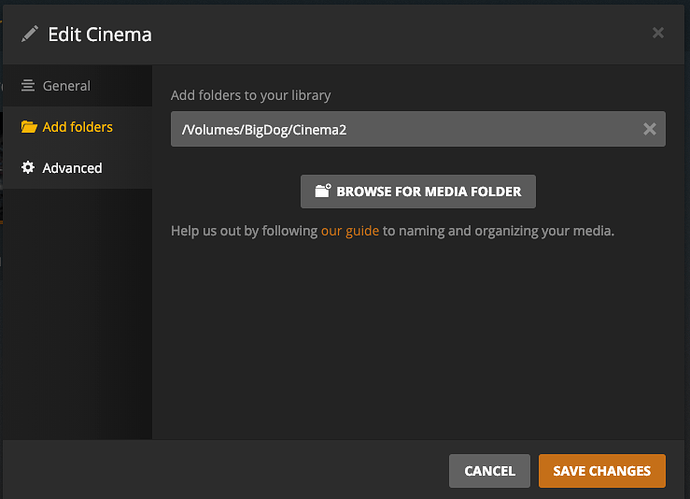Select the Add folders tab label
Image resolution: width=690 pixels, height=499 pixels.
(77, 127)
